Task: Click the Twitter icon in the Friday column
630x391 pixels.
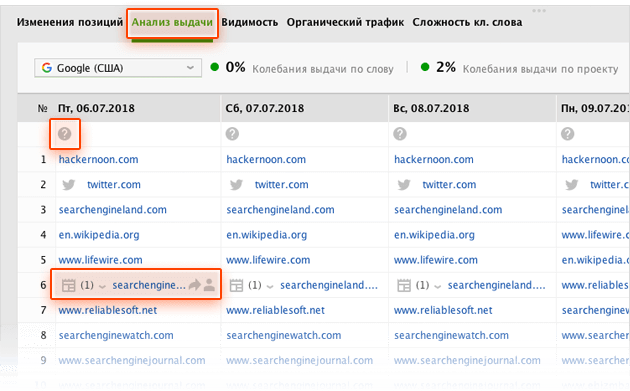Action: coord(69,185)
